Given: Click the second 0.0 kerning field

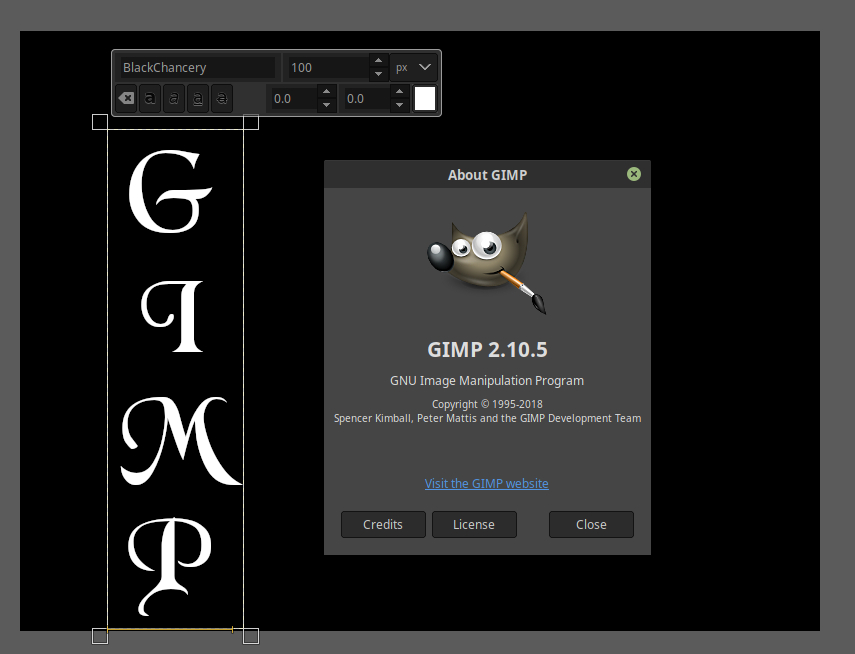Looking at the screenshot, I should [x=368, y=99].
